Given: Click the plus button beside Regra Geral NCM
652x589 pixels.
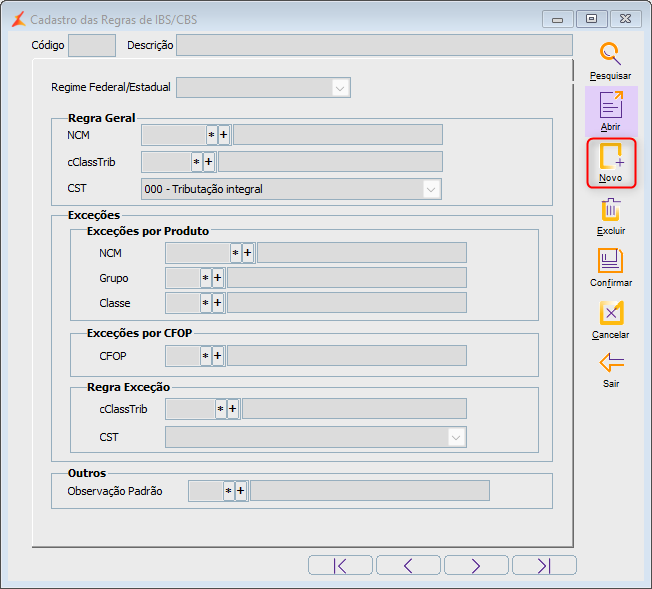Looking at the screenshot, I should (x=224, y=135).
